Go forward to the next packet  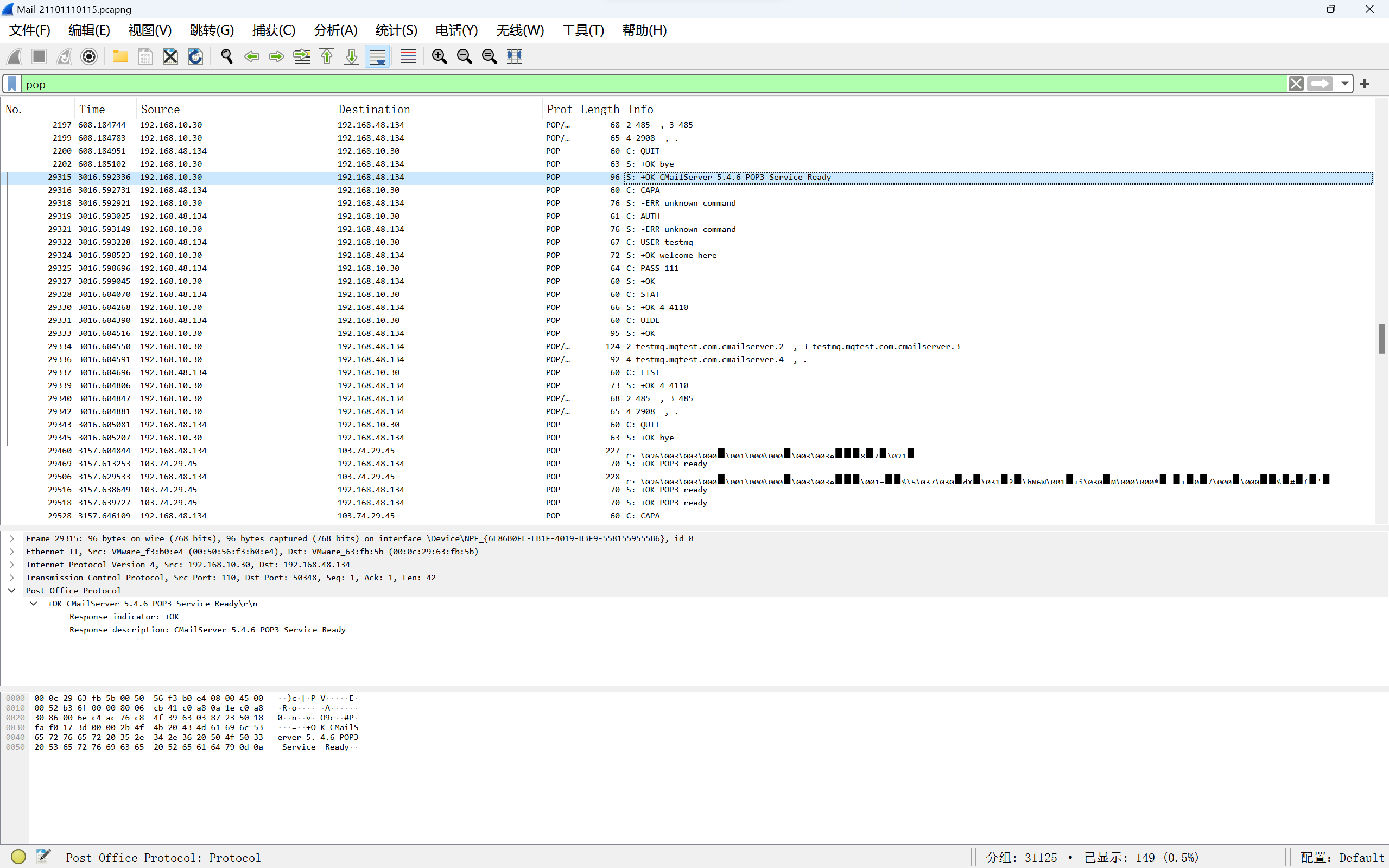click(277, 56)
